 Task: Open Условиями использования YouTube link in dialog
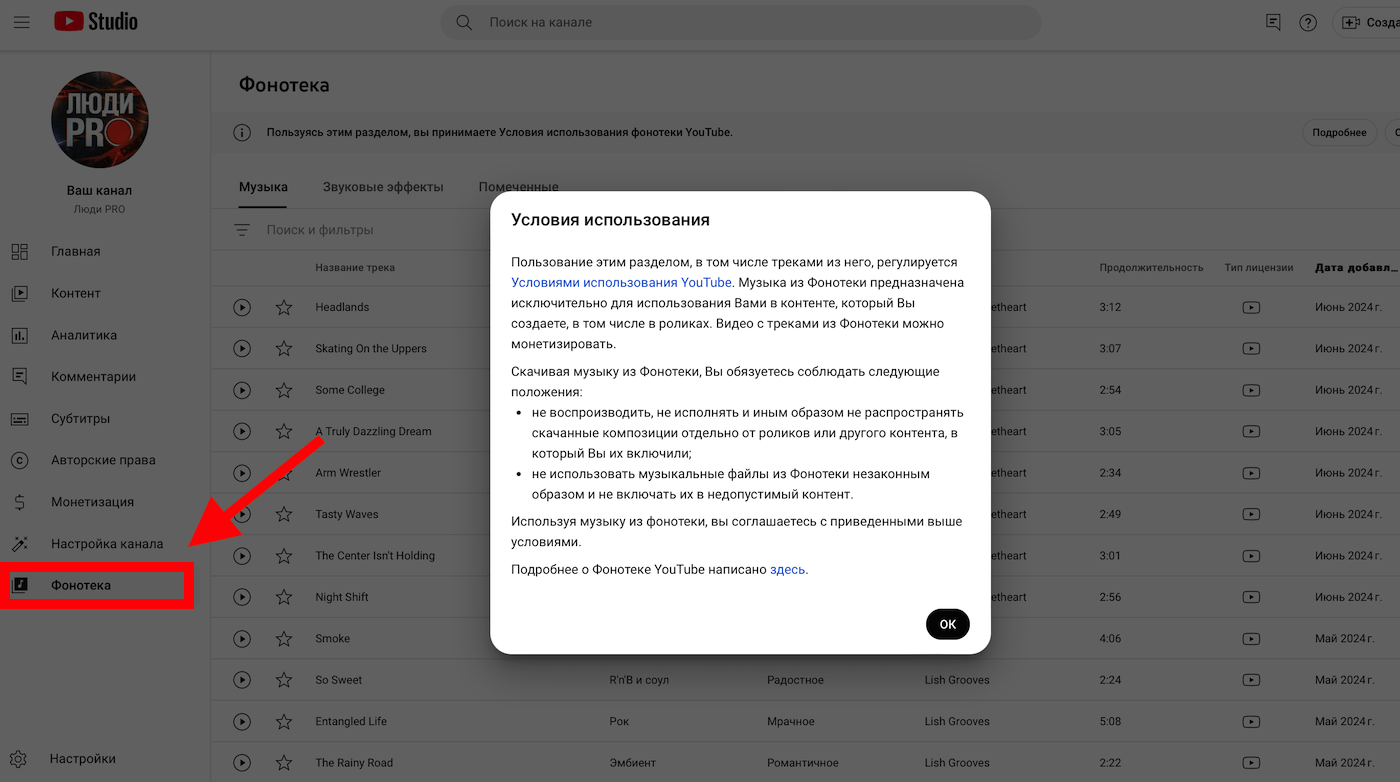pos(621,283)
